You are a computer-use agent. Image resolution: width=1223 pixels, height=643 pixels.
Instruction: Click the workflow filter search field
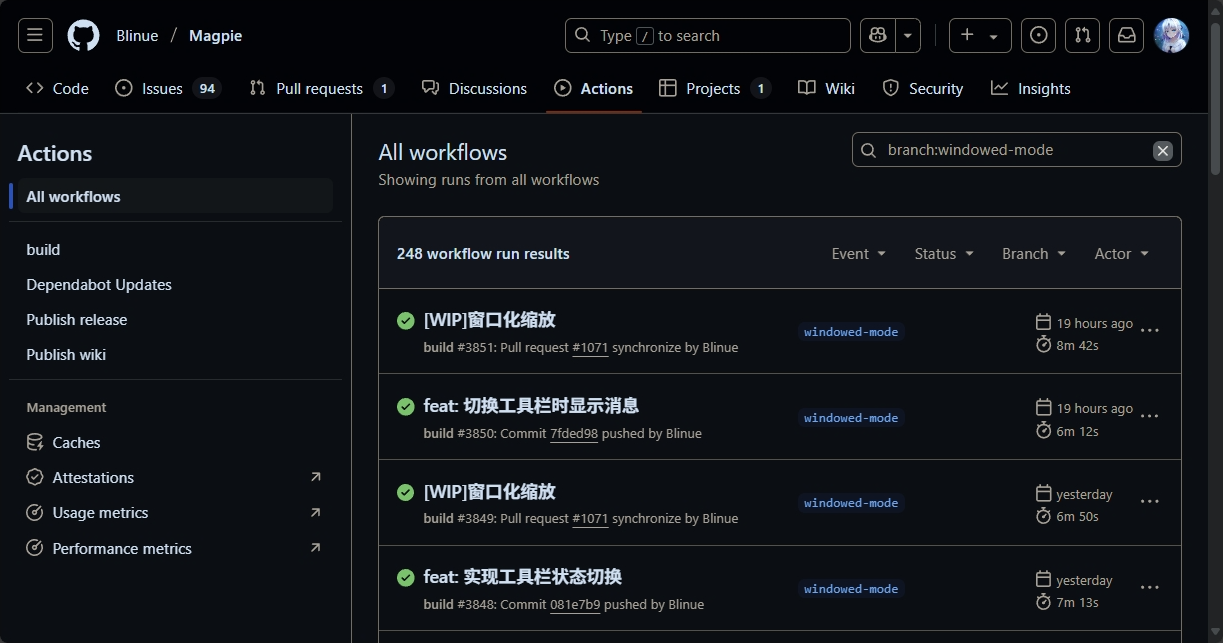(1010, 150)
